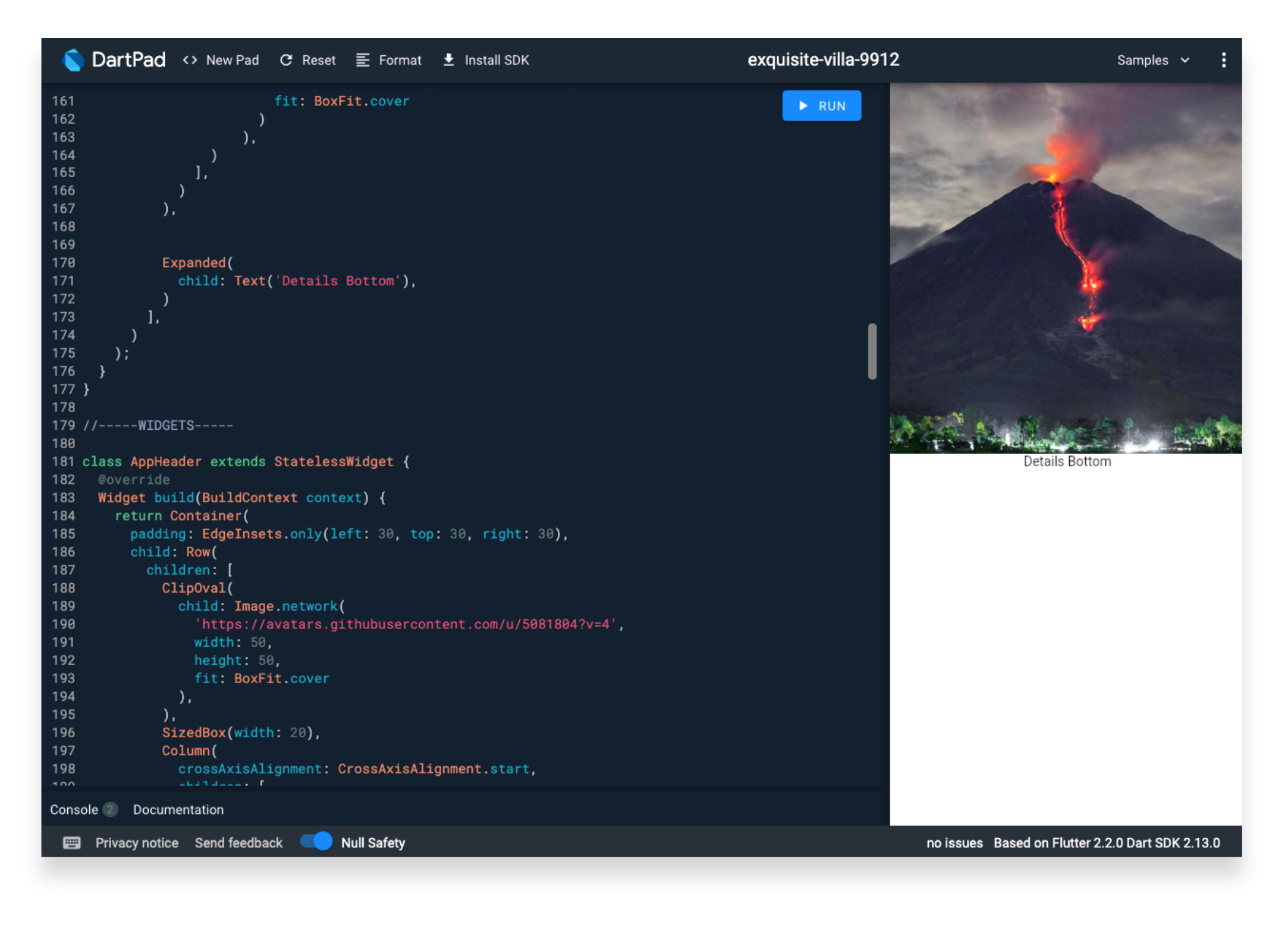
Task: Switch to the Documentation tab
Action: (178, 809)
